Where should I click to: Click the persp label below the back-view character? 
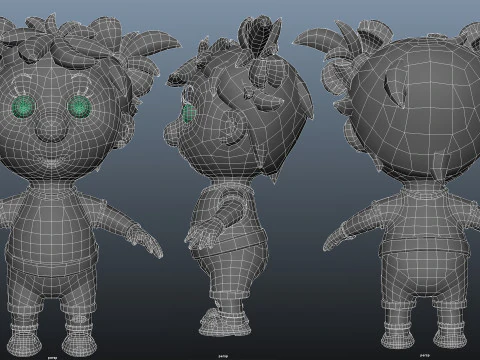tap(424, 355)
